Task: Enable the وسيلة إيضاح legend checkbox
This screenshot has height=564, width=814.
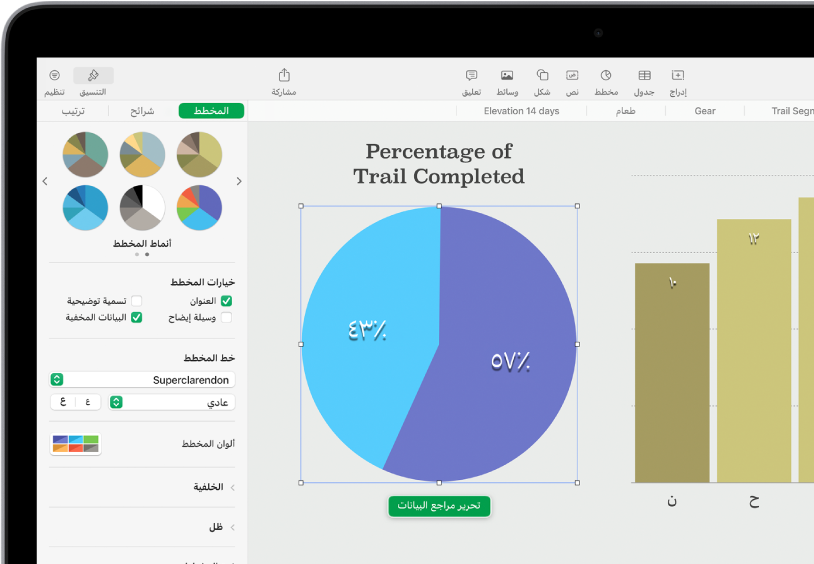Action: (x=226, y=318)
